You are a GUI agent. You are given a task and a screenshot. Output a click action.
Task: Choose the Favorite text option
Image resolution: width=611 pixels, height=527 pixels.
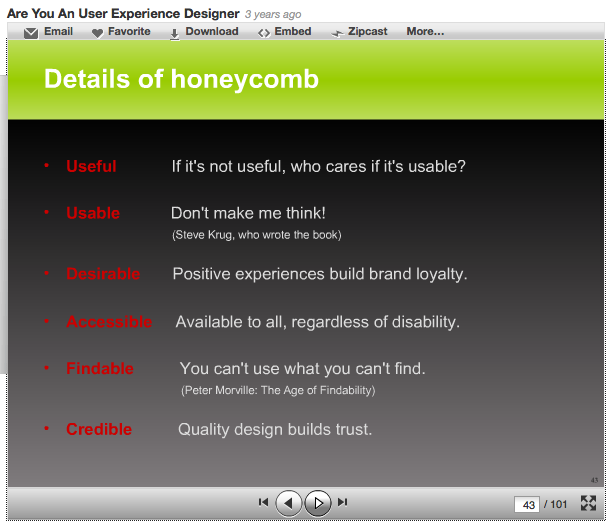point(129,32)
